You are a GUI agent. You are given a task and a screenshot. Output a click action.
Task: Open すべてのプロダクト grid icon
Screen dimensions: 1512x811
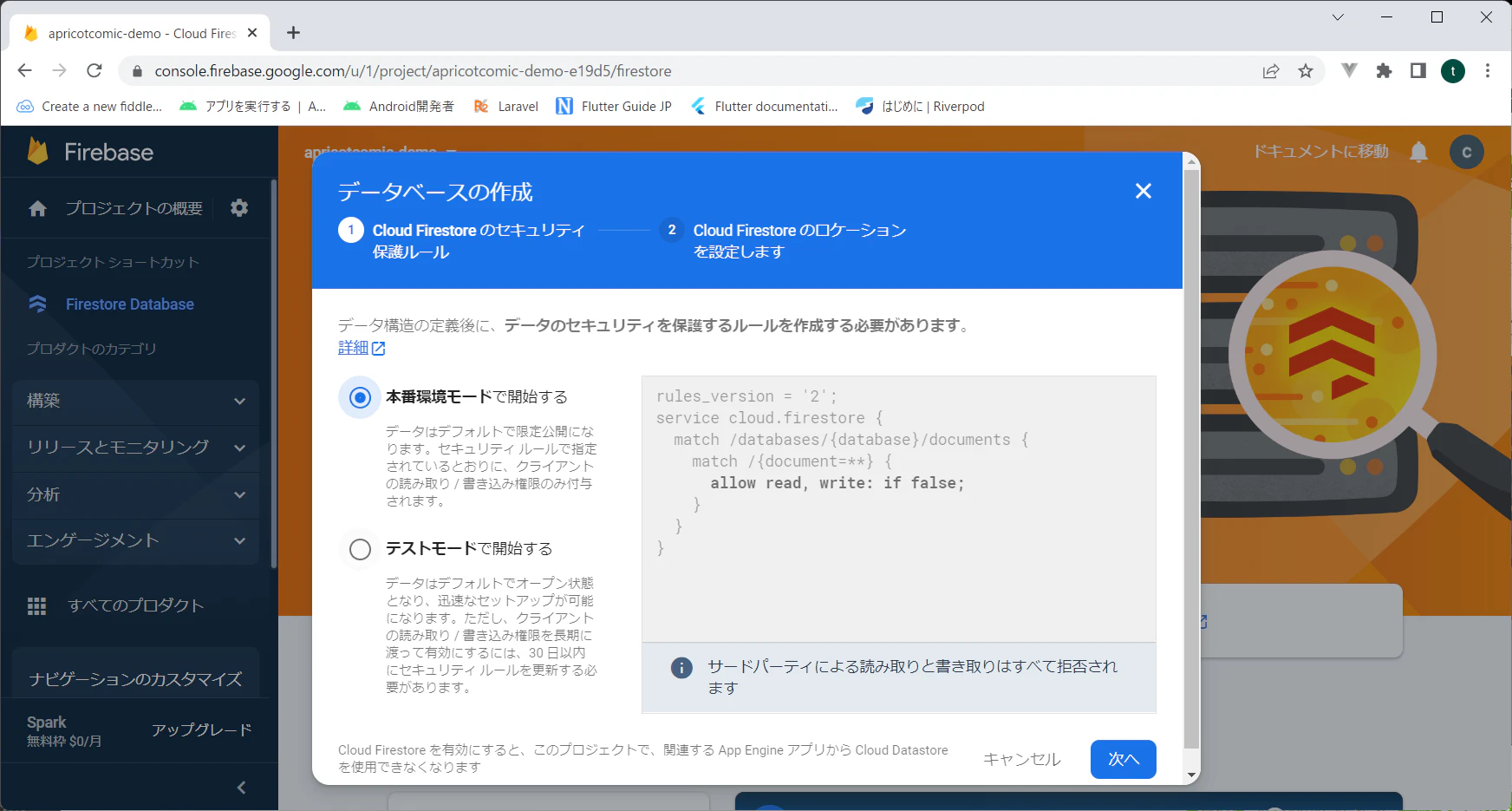click(x=36, y=606)
